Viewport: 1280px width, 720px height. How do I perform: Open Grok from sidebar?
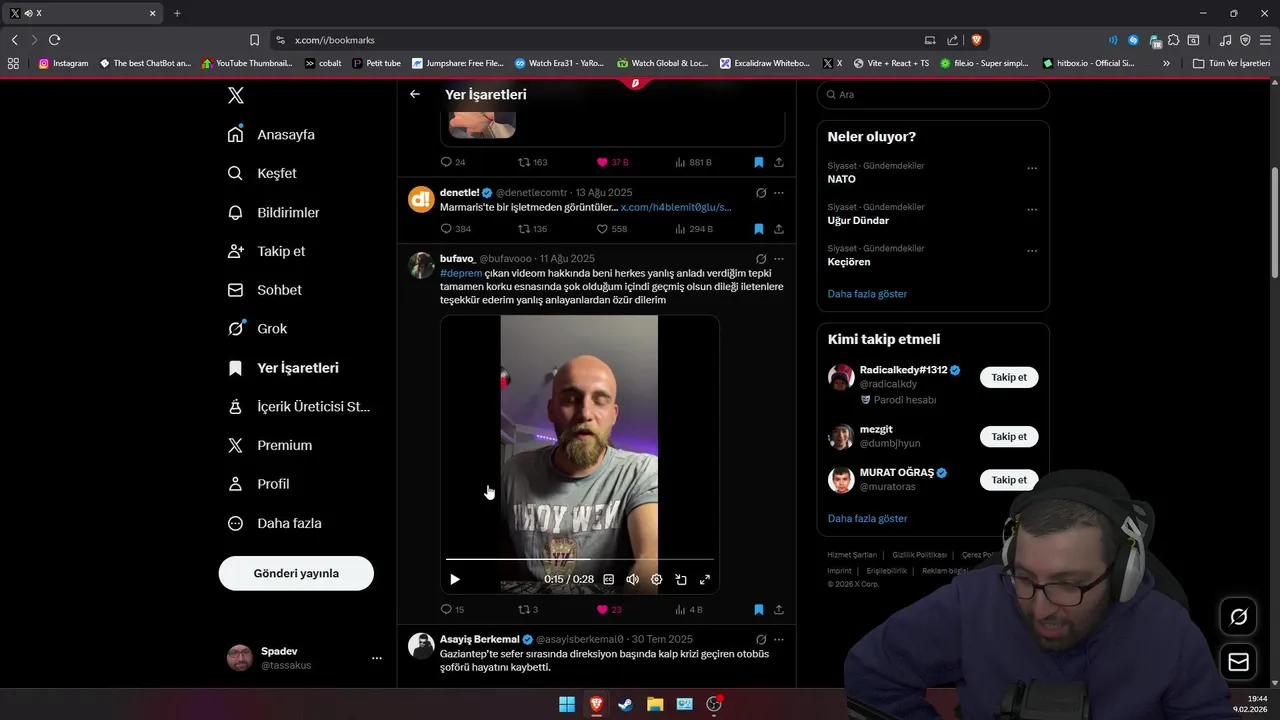257,328
